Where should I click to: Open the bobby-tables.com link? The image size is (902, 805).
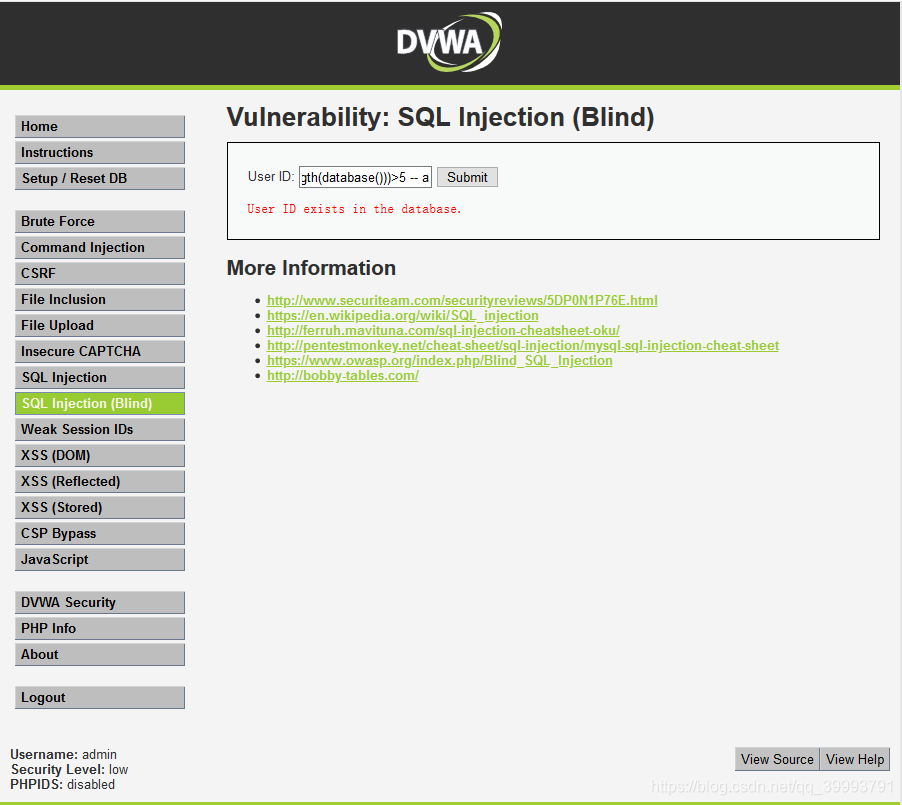[343, 375]
